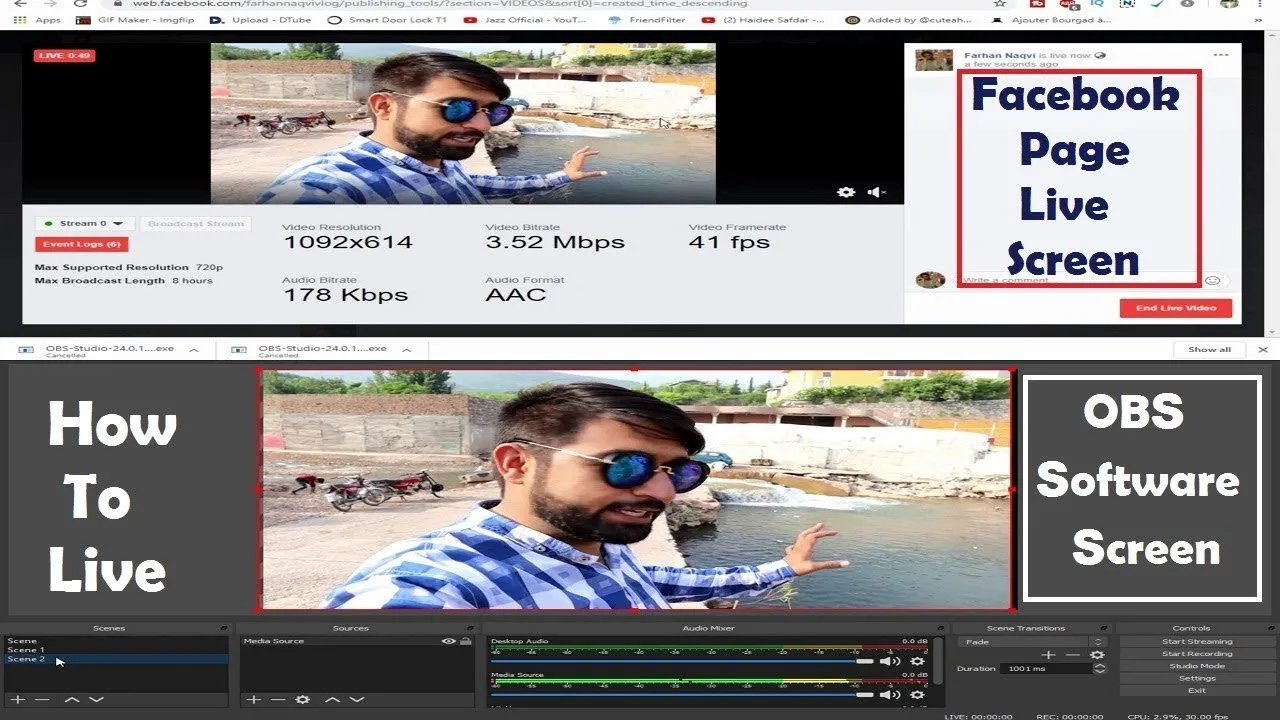This screenshot has height=720, width=1280.
Task: Open Farhan Naqvi profile link
Action: [998, 55]
